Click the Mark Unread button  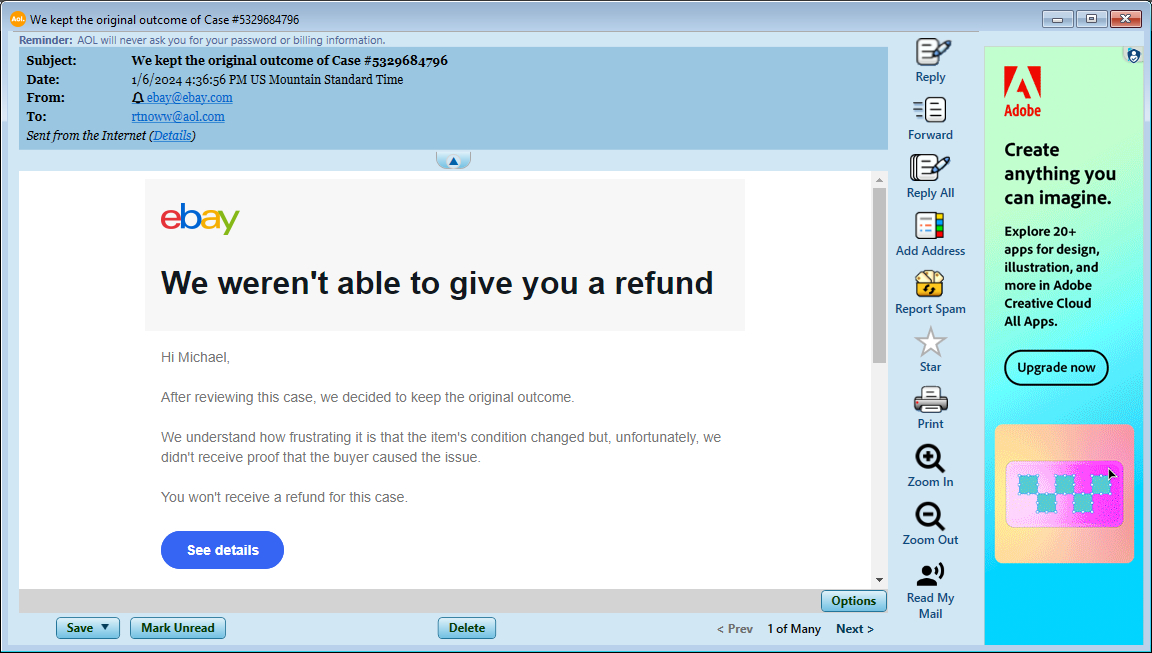pyautogui.click(x=178, y=628)
